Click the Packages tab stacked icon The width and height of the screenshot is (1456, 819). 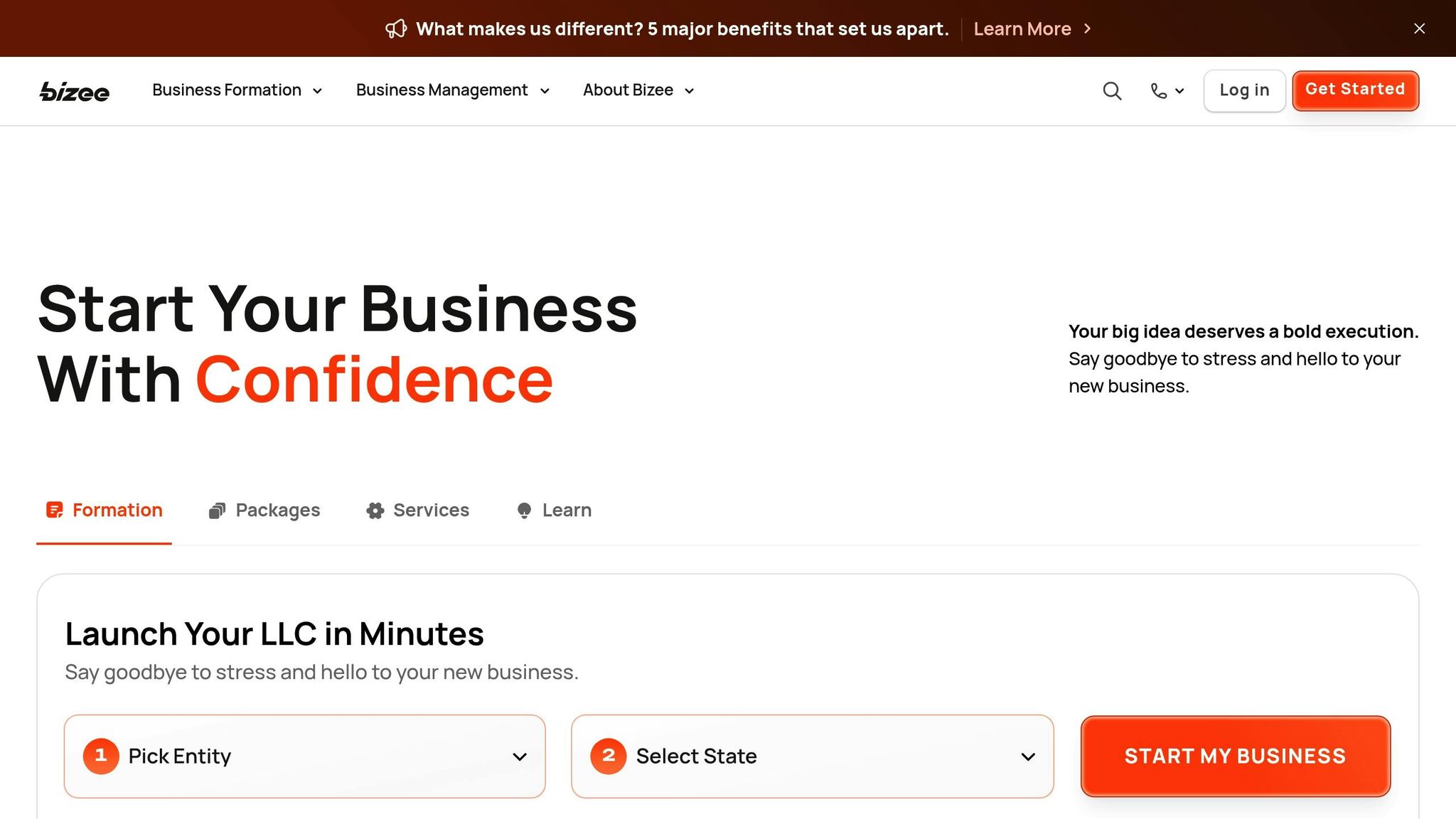(217, 510)
